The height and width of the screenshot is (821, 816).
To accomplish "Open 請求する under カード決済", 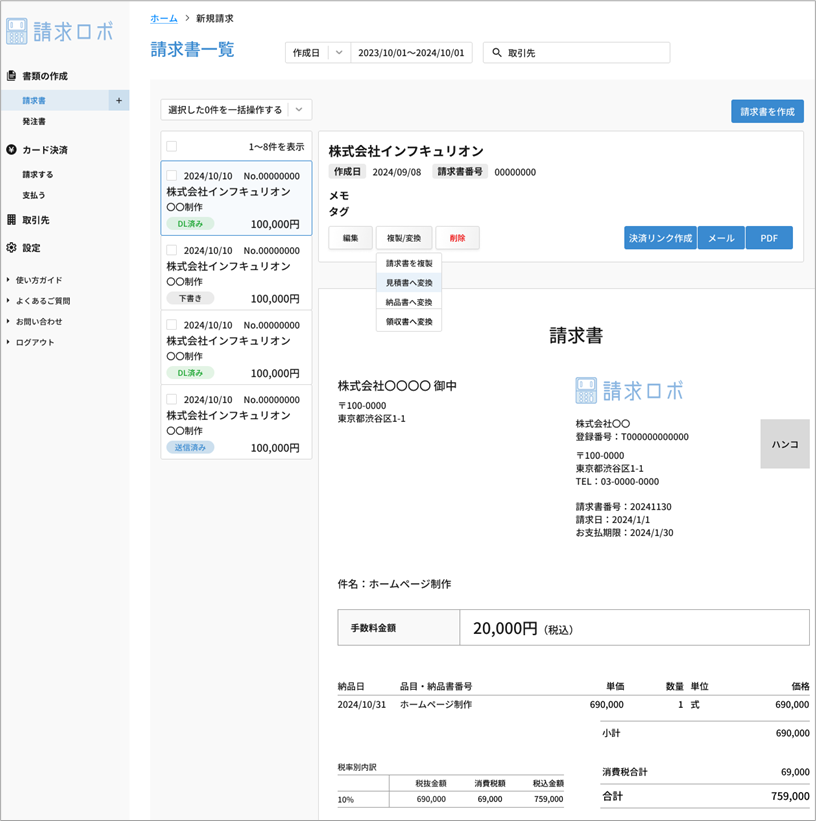I will (38, 174).
